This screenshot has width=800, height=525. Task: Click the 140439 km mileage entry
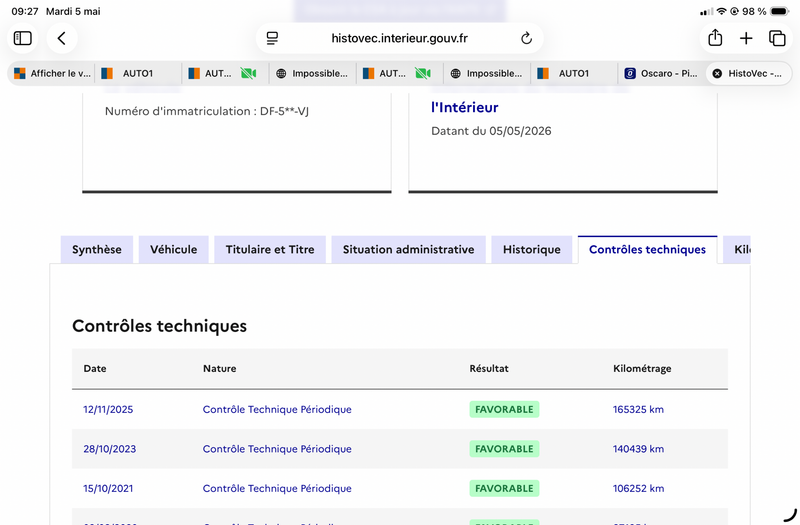pos(638,449)
